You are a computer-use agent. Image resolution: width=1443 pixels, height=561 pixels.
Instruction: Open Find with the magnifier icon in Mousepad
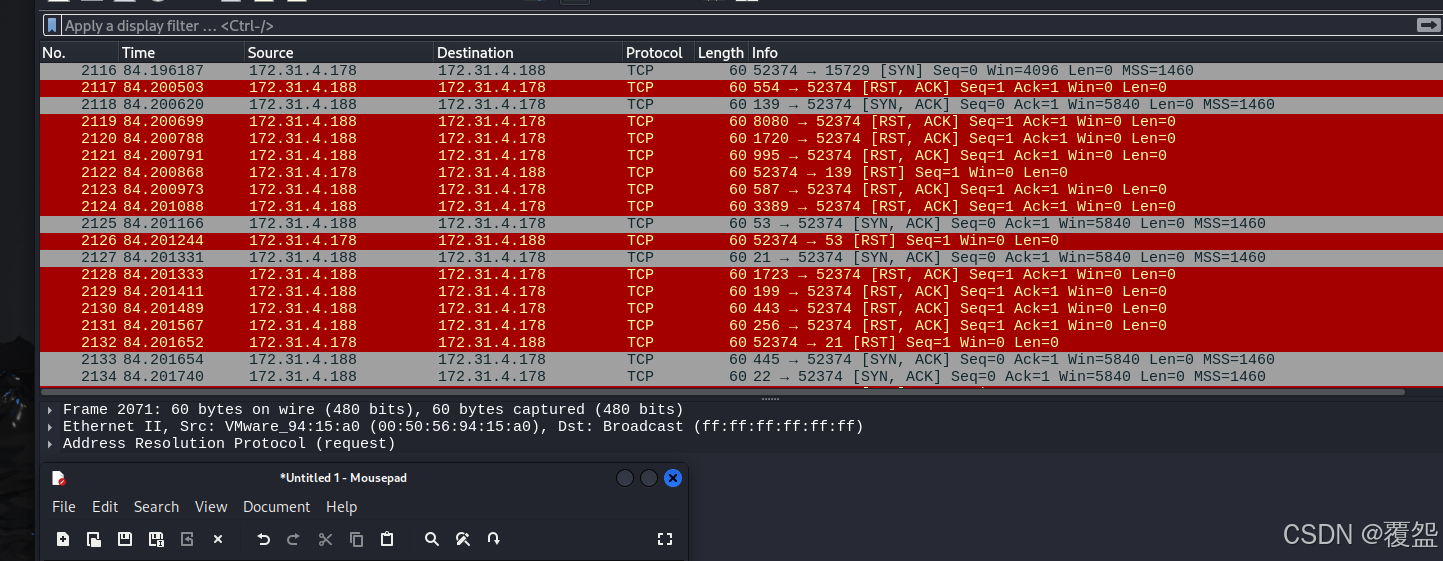click(432, 539)
